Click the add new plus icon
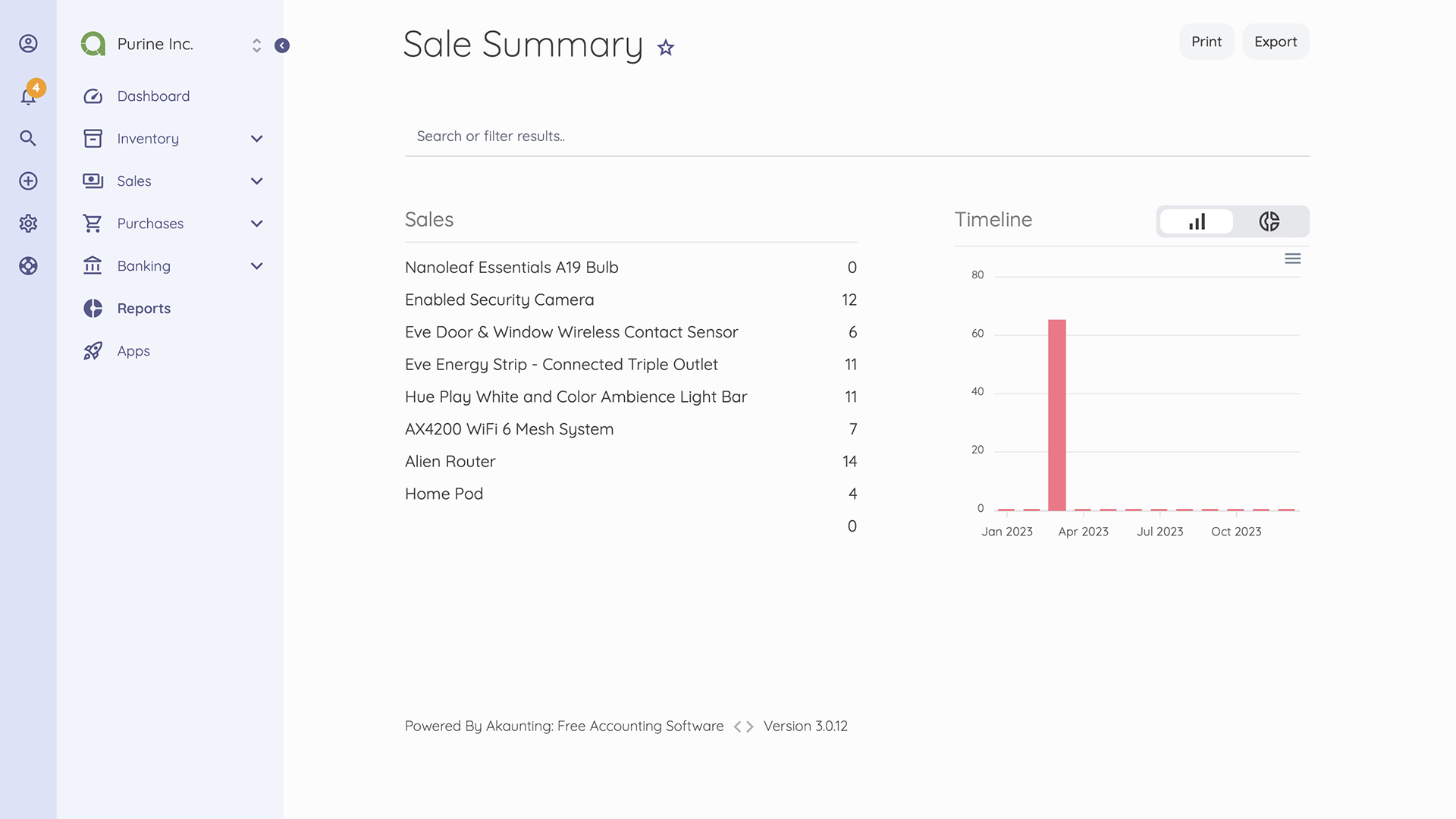Image resolution: width=1456 pixels, height=819 pixels. (28, 181)
